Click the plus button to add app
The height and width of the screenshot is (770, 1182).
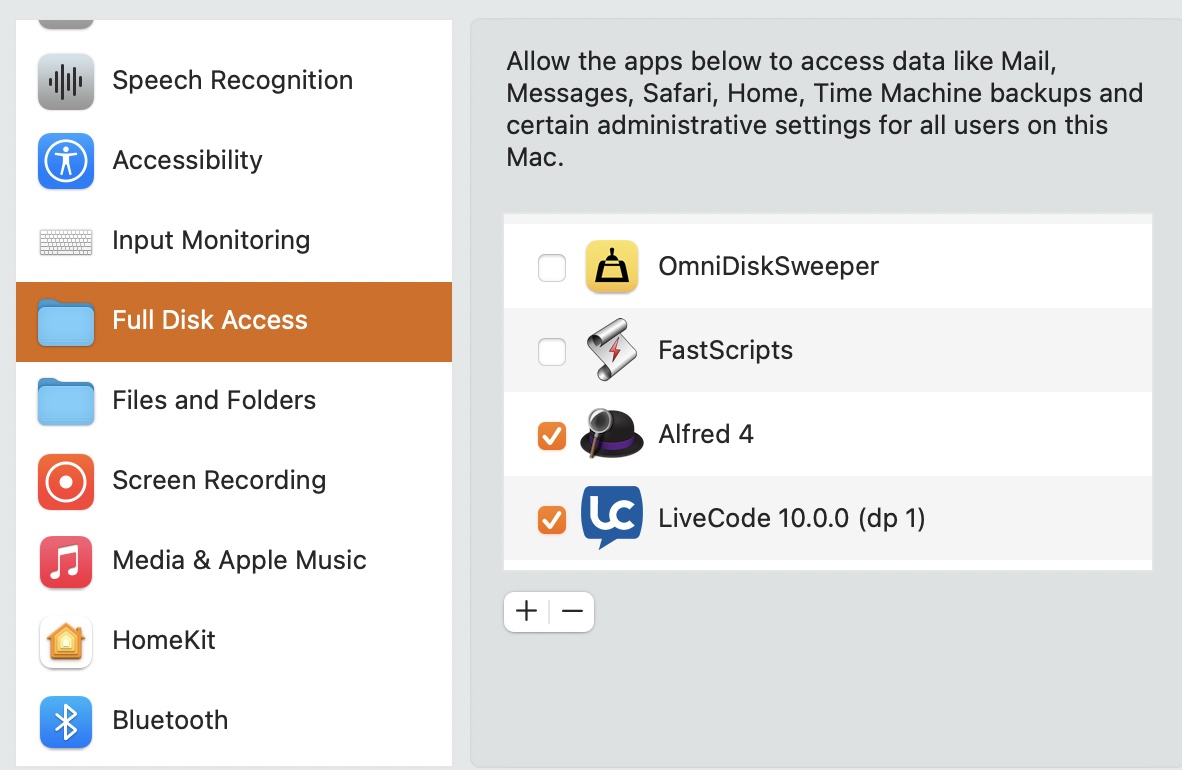click(x=527, y=611)
